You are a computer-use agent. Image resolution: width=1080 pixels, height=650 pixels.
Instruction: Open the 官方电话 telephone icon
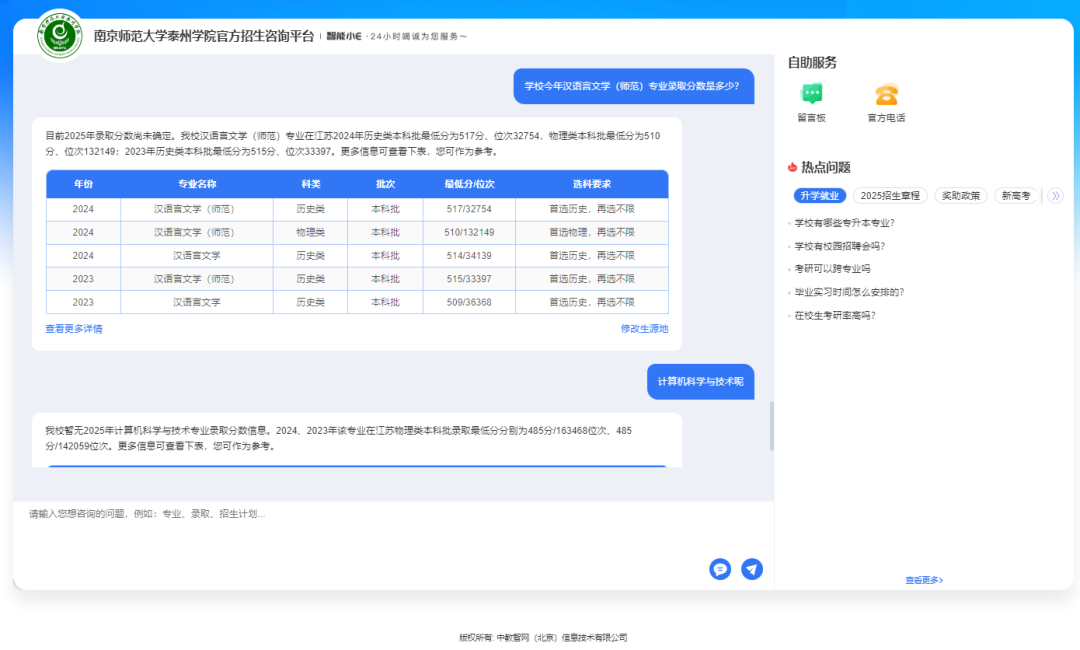pyautogui.click(x=886, y=95)
